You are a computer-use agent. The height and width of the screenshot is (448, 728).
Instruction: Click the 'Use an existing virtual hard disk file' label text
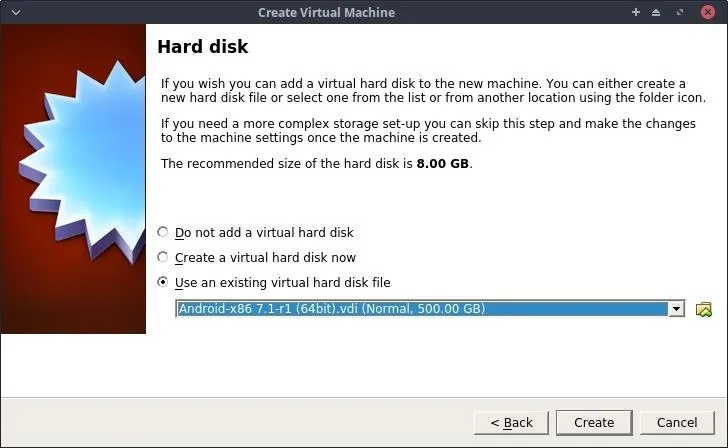tap(282, 283)
